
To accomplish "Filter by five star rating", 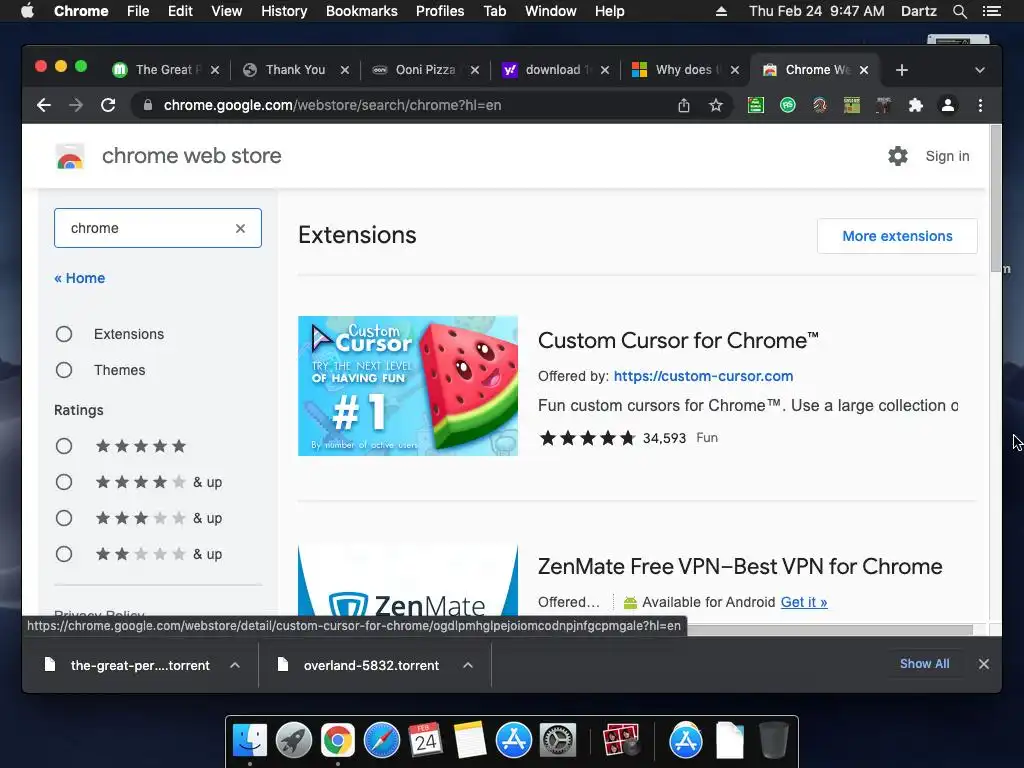I will coord(64,447).
